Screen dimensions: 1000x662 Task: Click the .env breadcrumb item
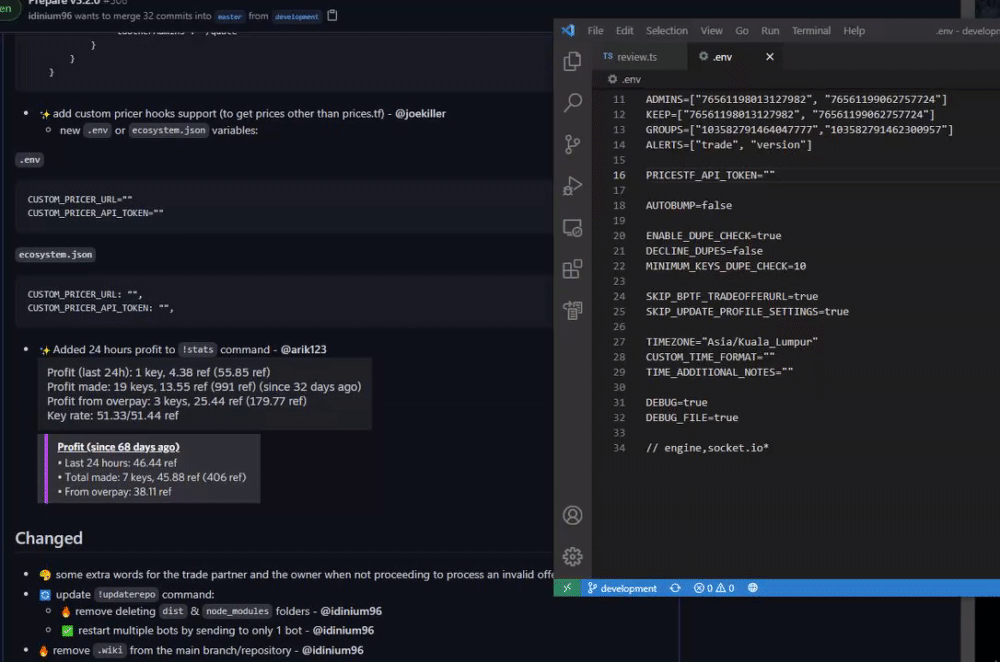point(624,79)
